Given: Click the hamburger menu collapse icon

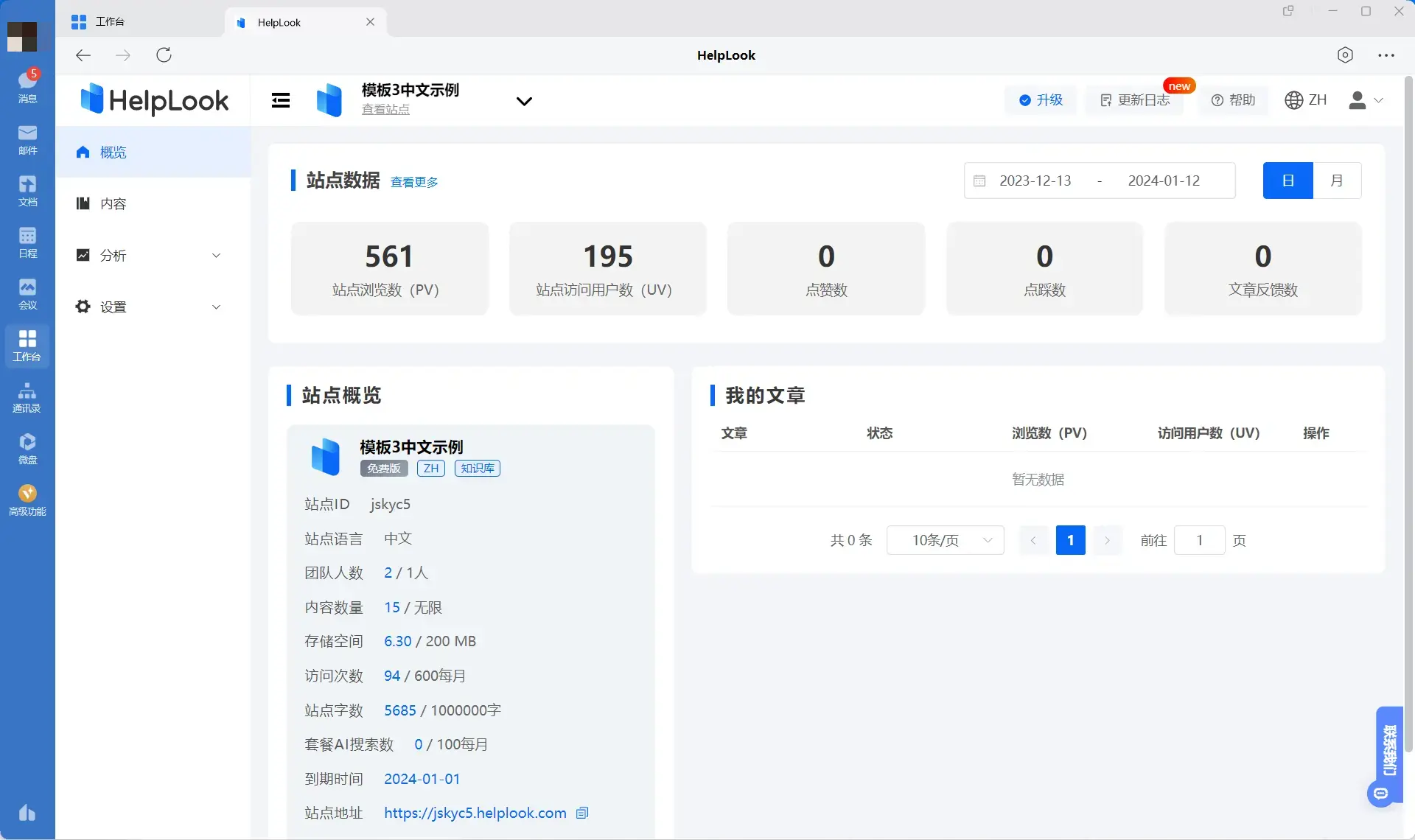Looking at the screenshot, I should [x=281, y=100].
